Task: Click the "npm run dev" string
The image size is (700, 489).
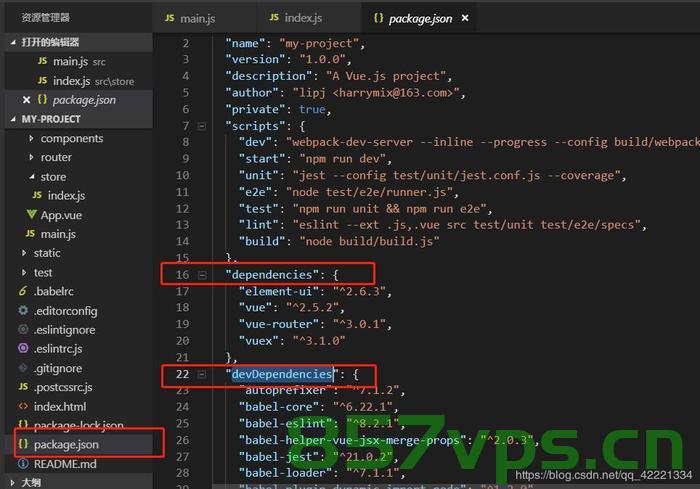Action: click(342, 159)
